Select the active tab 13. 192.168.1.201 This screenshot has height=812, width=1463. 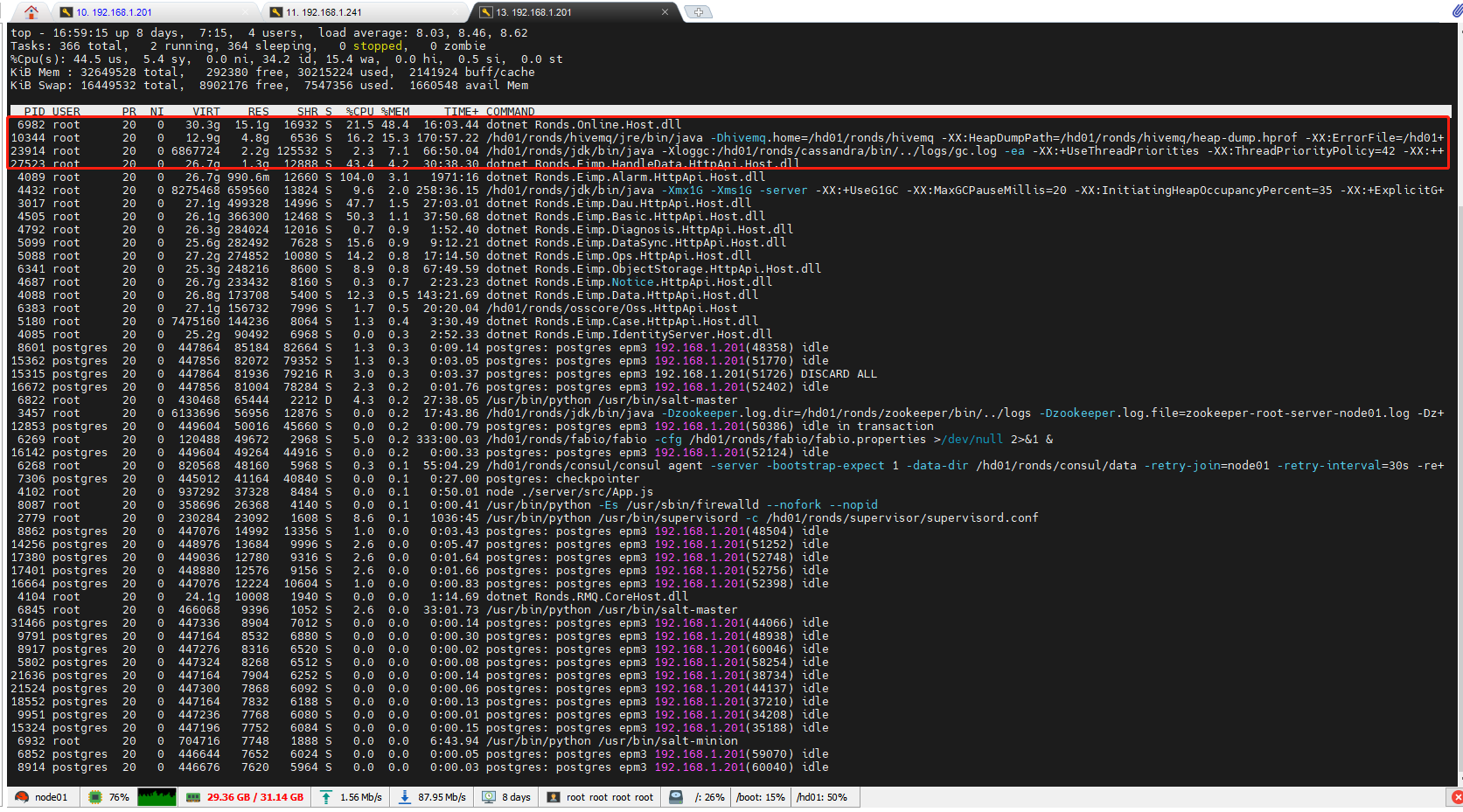[x=533, y=12]
